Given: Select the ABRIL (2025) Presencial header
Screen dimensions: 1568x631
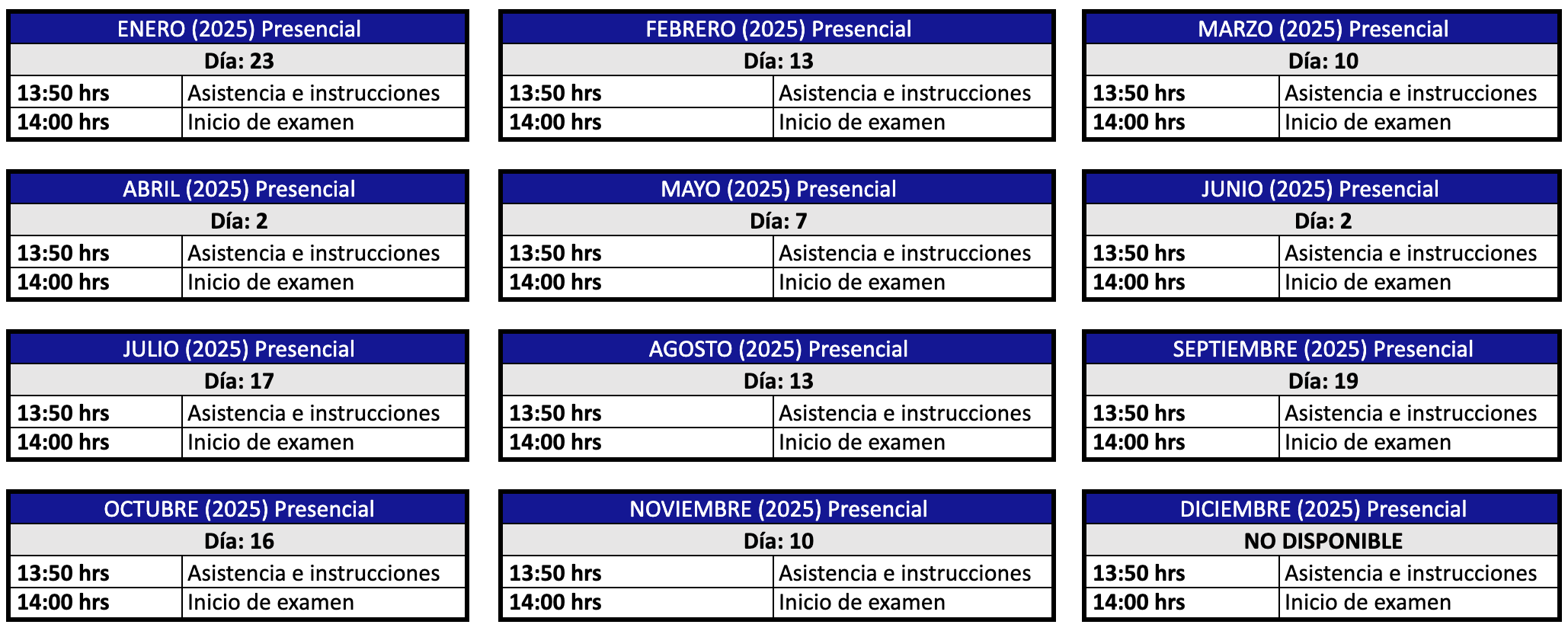Looking at the screenshot, I should [x=238, y=189].
